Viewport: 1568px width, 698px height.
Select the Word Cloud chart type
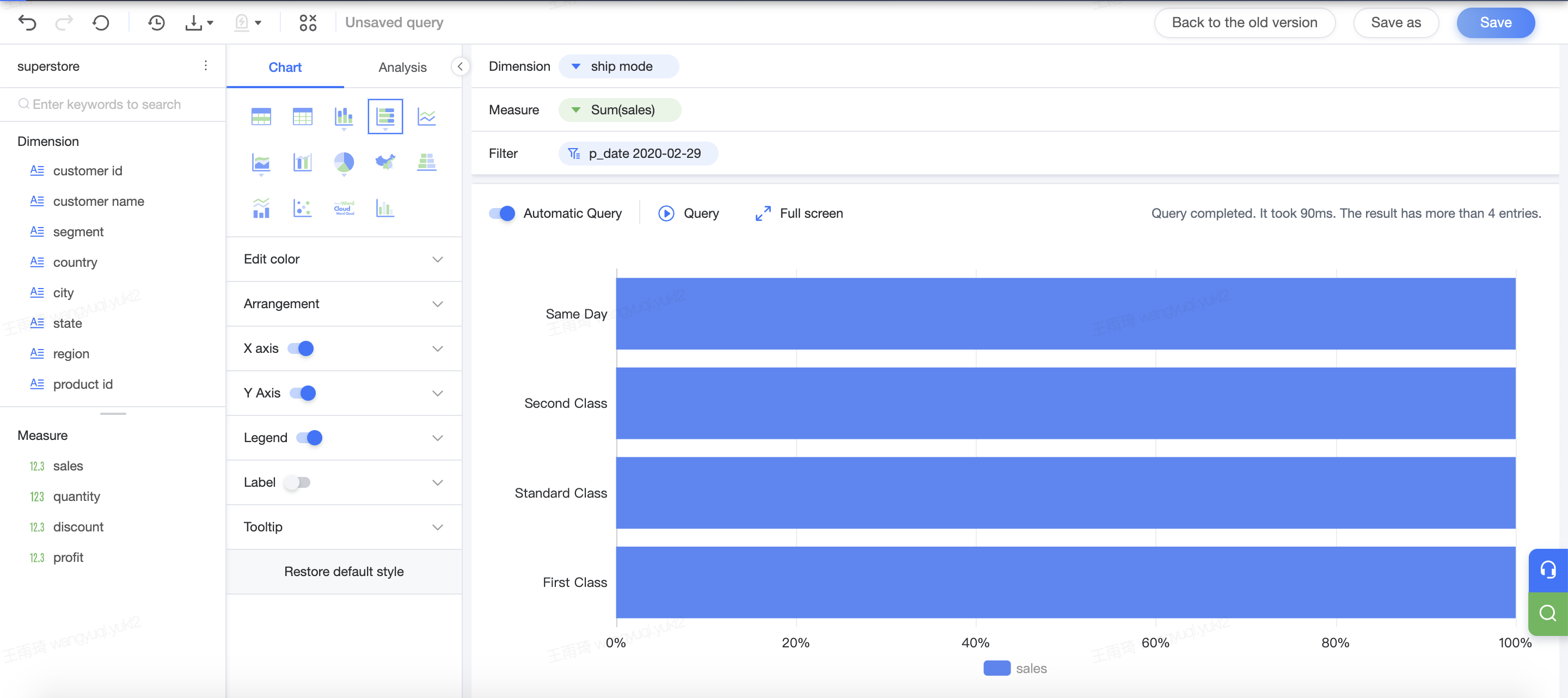pyautogui.click(x=344, y=208)
